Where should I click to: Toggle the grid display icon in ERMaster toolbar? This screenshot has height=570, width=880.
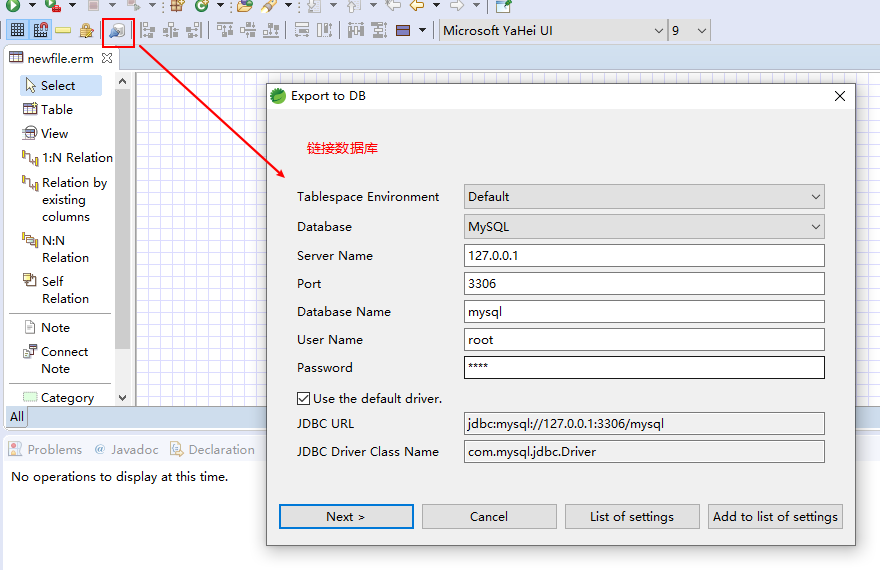tap(17, 30)
